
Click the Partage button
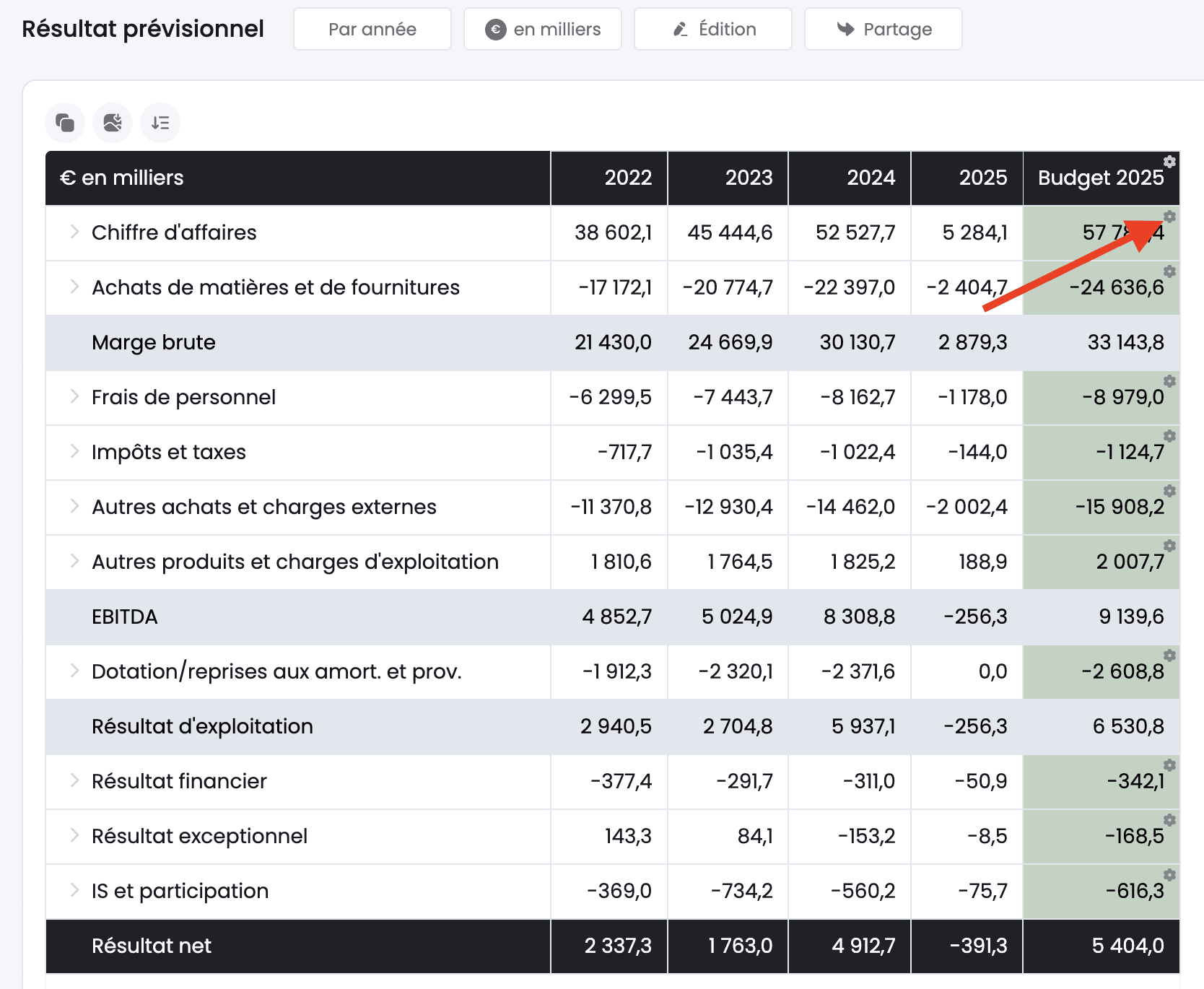click(884, 29)
